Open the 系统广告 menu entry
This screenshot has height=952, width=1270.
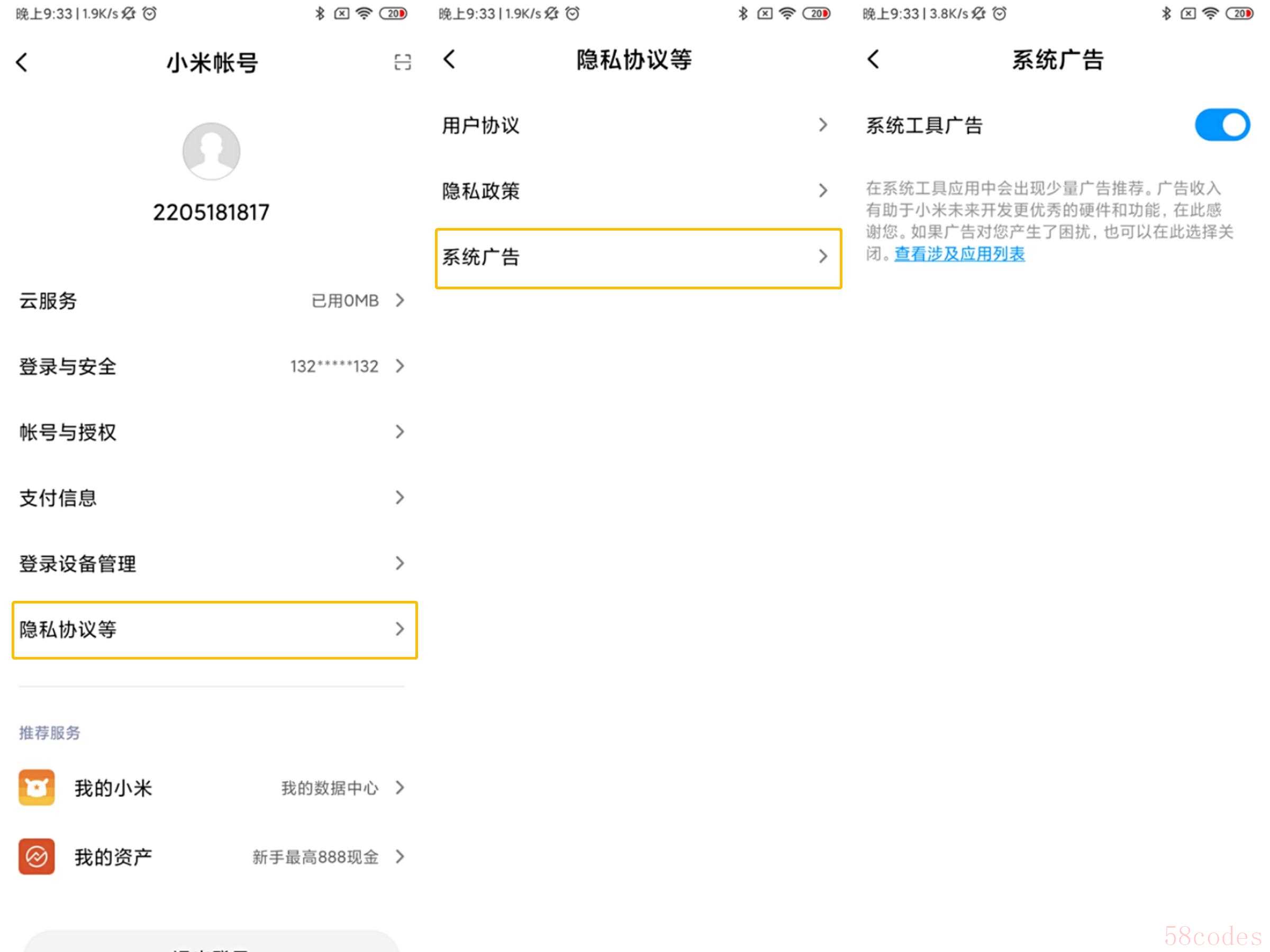637,257
